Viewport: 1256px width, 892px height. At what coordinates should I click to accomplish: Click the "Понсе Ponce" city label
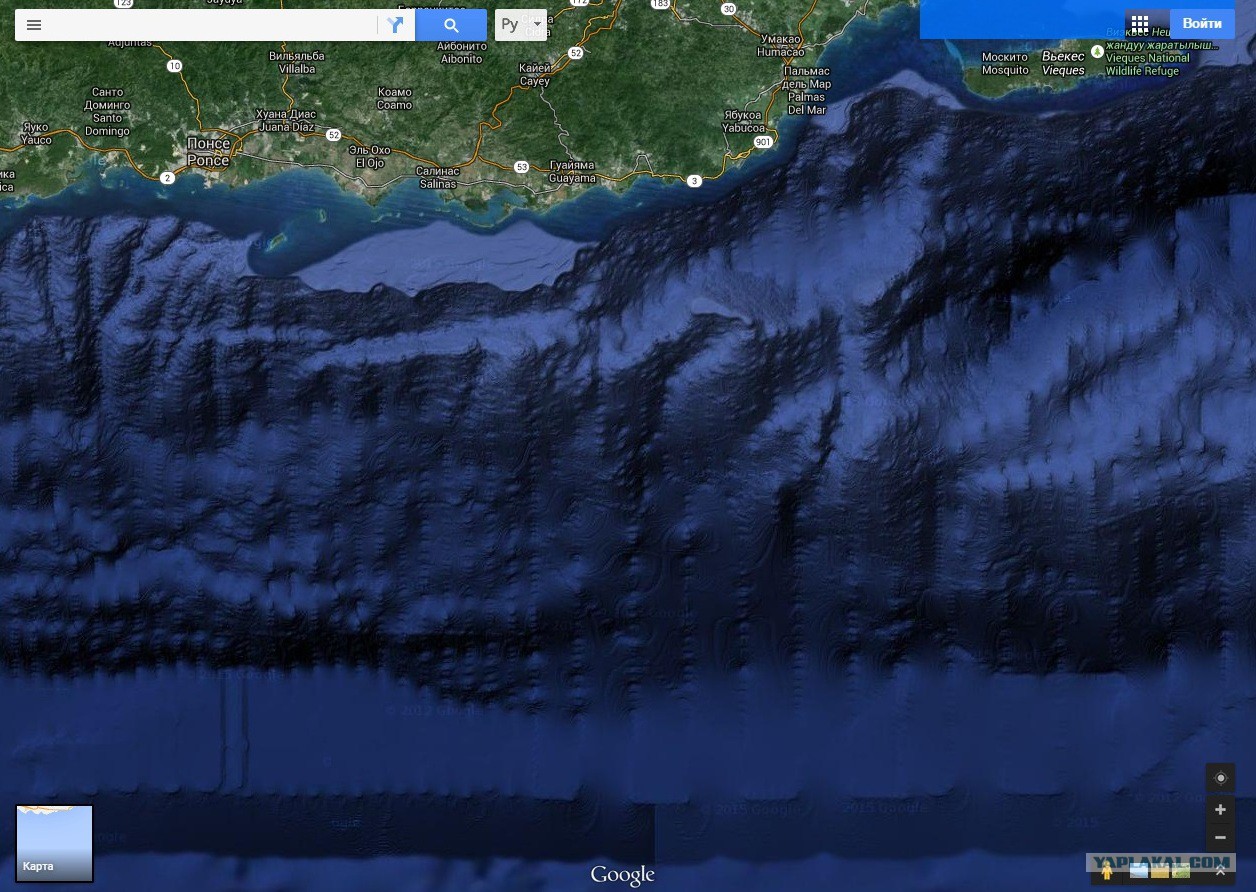tap(208, 152)
